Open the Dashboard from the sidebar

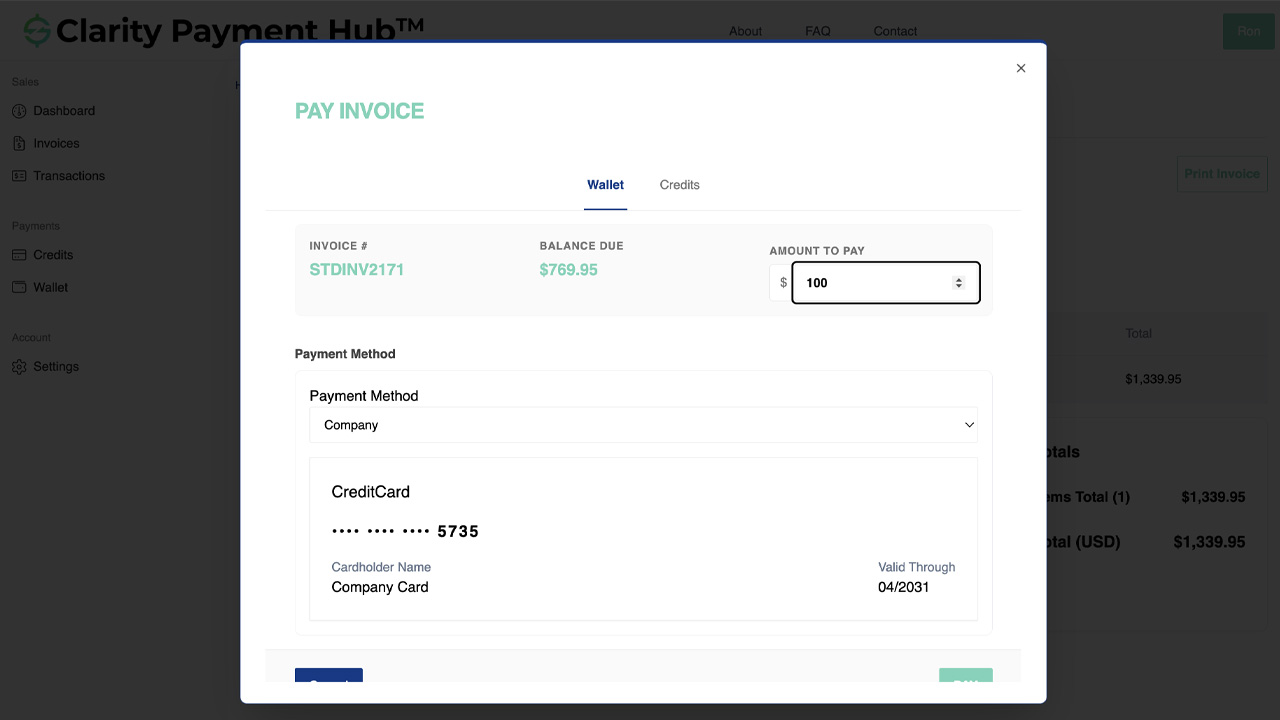pyautogui.click(x=20, y=110)
